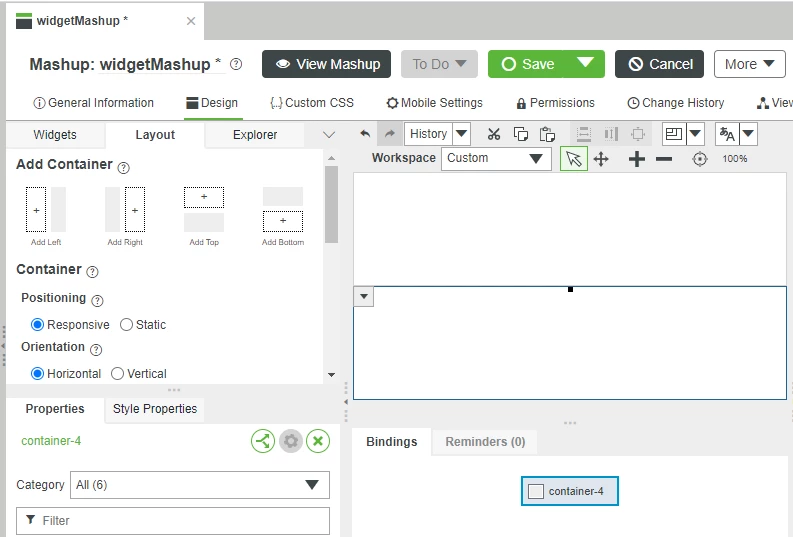Screen dimensions: 793x537
Task: Click the share bindings icon for container-4
Action: pyautogui.click(x=263, y=441)
